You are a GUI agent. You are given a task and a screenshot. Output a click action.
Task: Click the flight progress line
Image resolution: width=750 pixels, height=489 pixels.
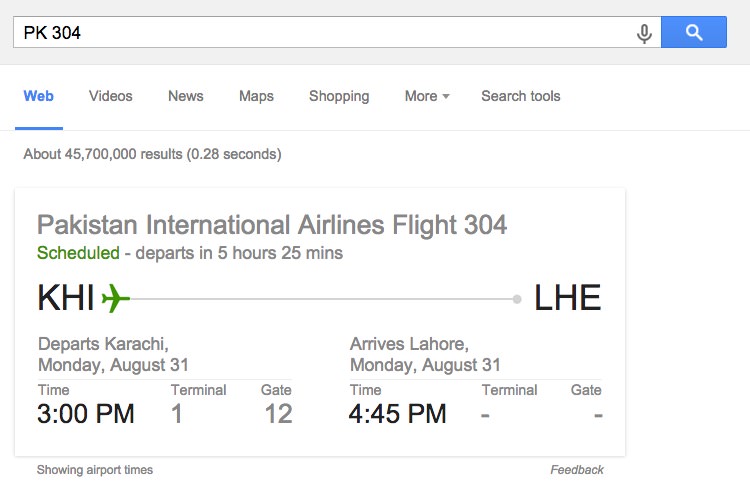pyautogui.click(x=321, y=299)
